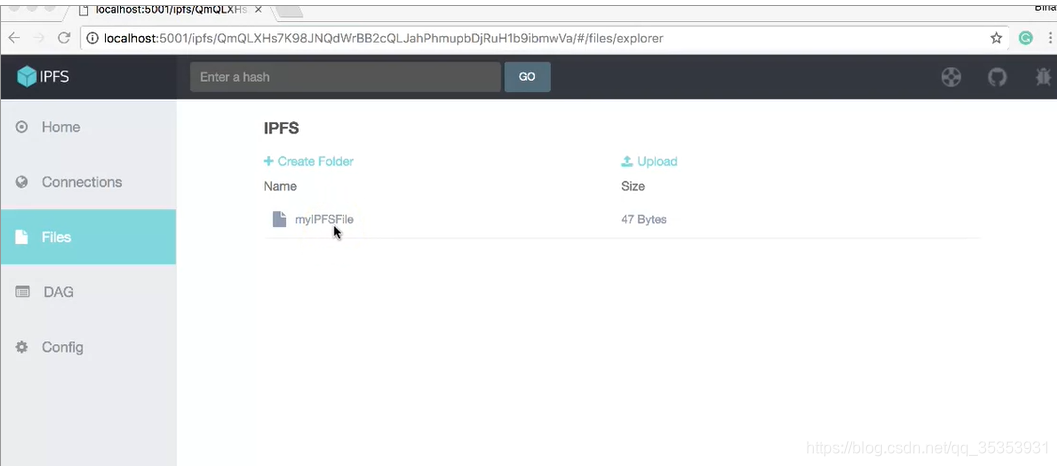Click the browser forward arrow

pyautogui.click(x=39, y=38)
